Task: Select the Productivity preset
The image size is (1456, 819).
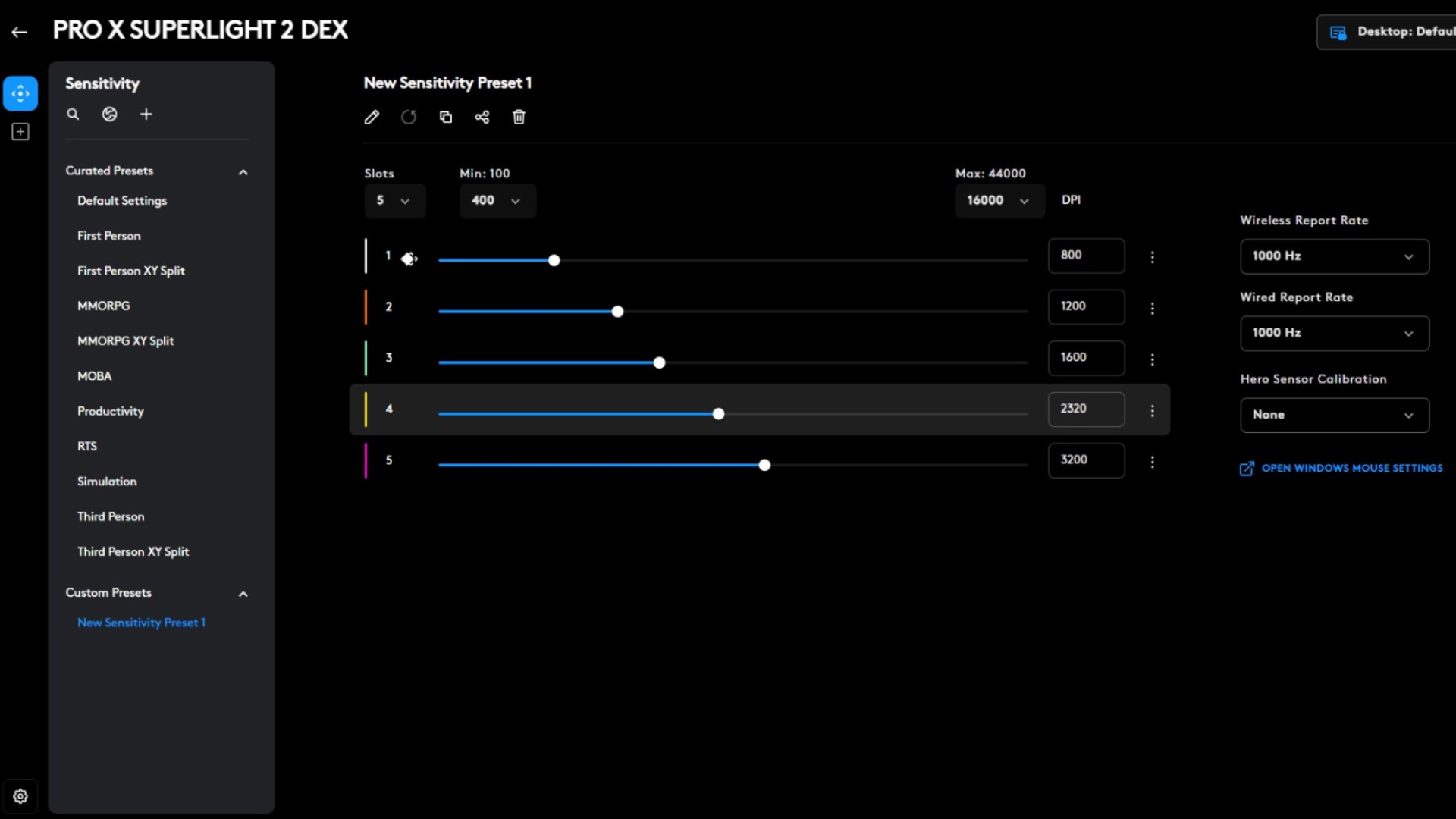Action: point(111,411)
